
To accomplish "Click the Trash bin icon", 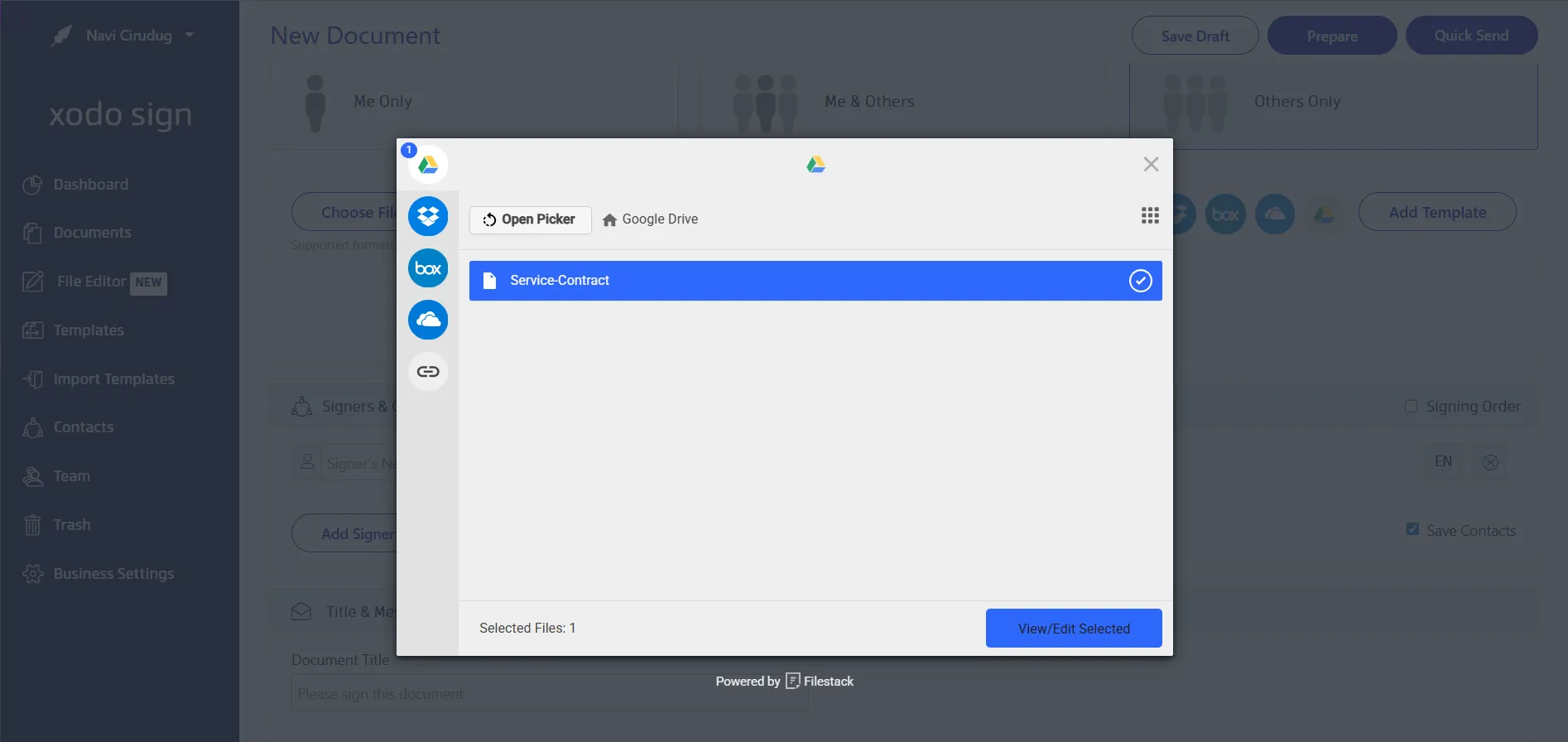I will [32, 525].
